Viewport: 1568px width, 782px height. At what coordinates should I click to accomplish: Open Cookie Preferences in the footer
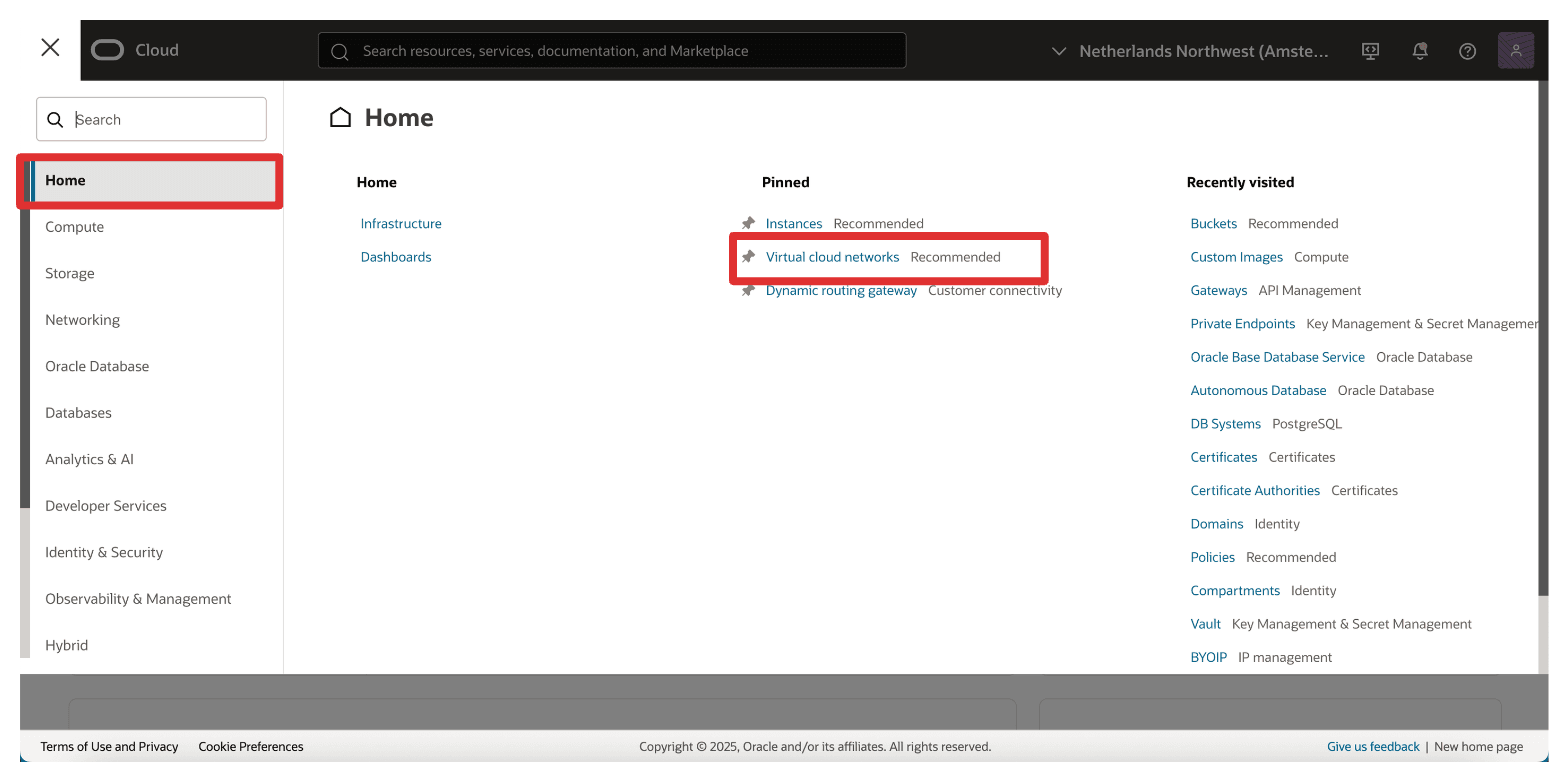click(251, 746)
